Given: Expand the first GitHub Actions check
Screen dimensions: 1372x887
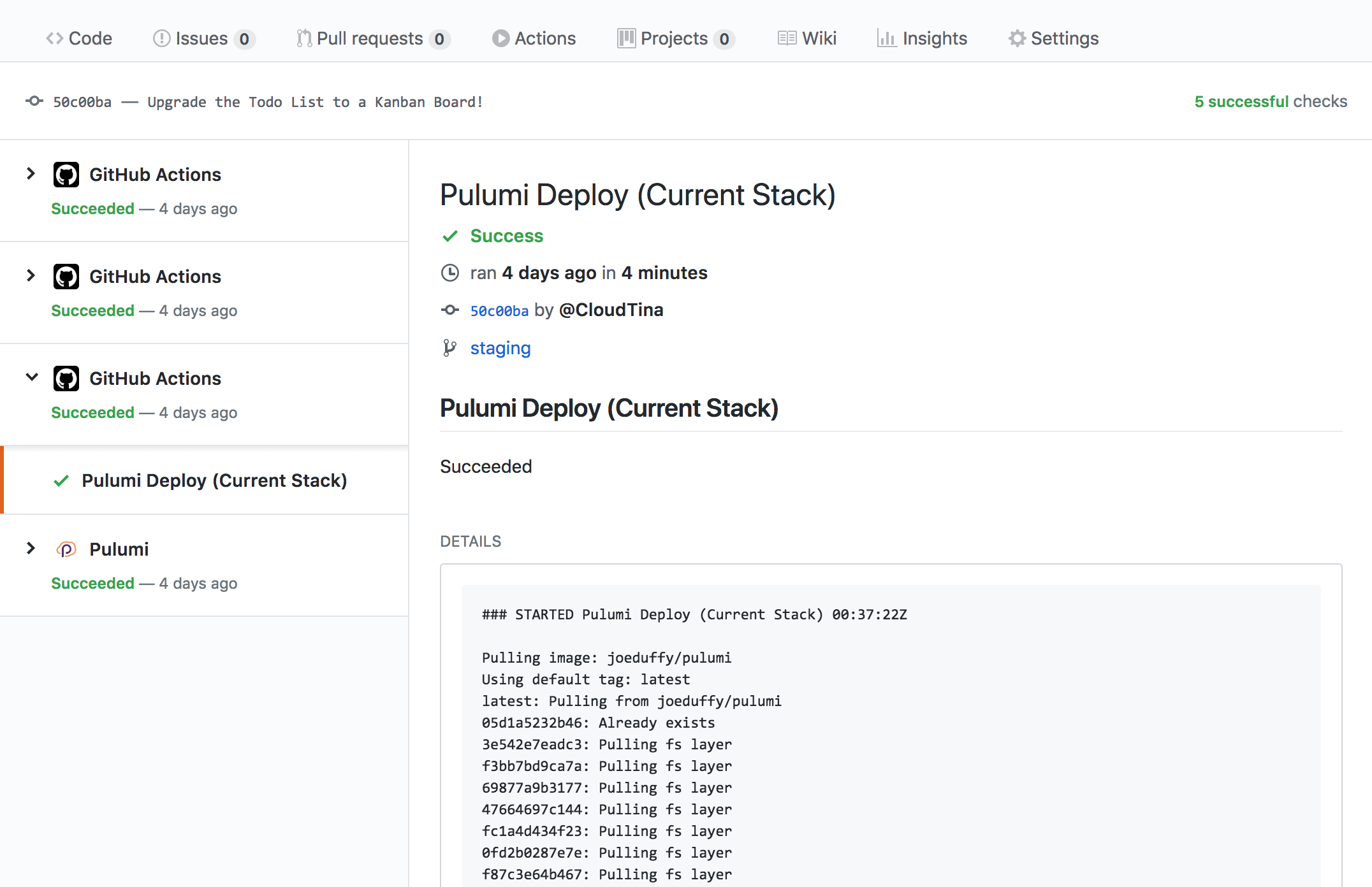Looking at the screenshot, I should click(29, 174).
